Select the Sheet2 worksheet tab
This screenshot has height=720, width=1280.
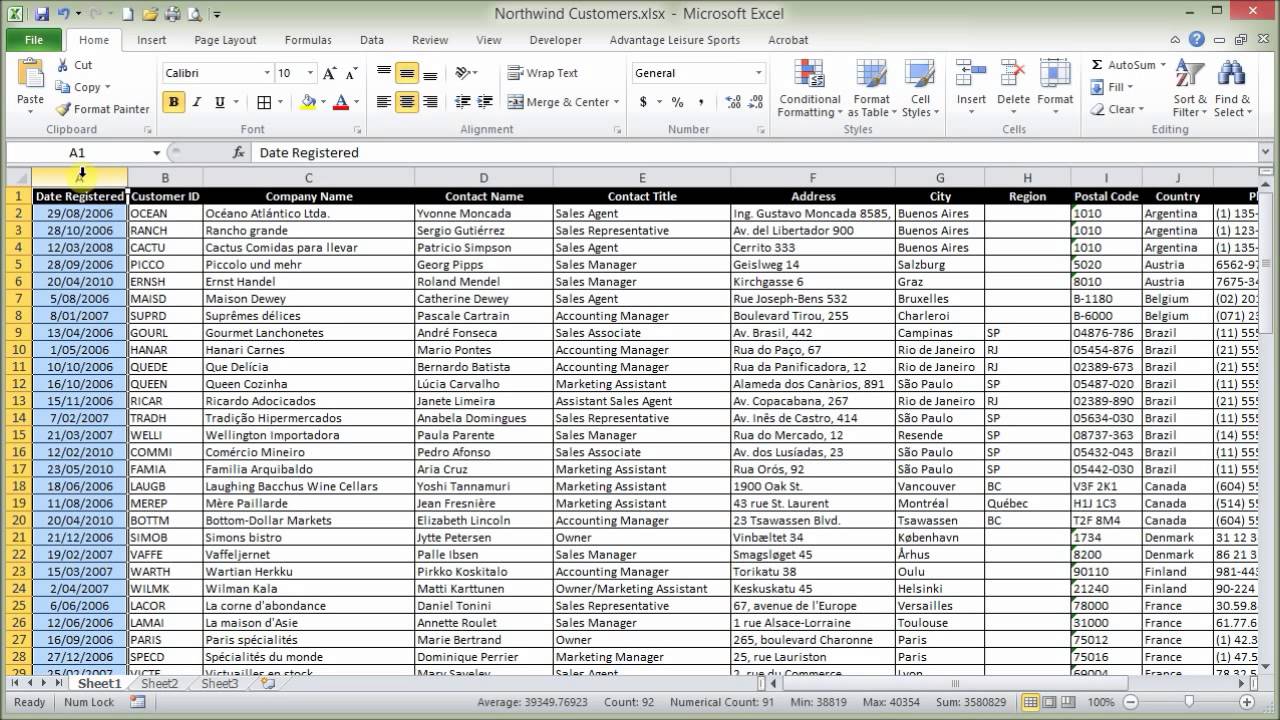click(x=160, y=684)
